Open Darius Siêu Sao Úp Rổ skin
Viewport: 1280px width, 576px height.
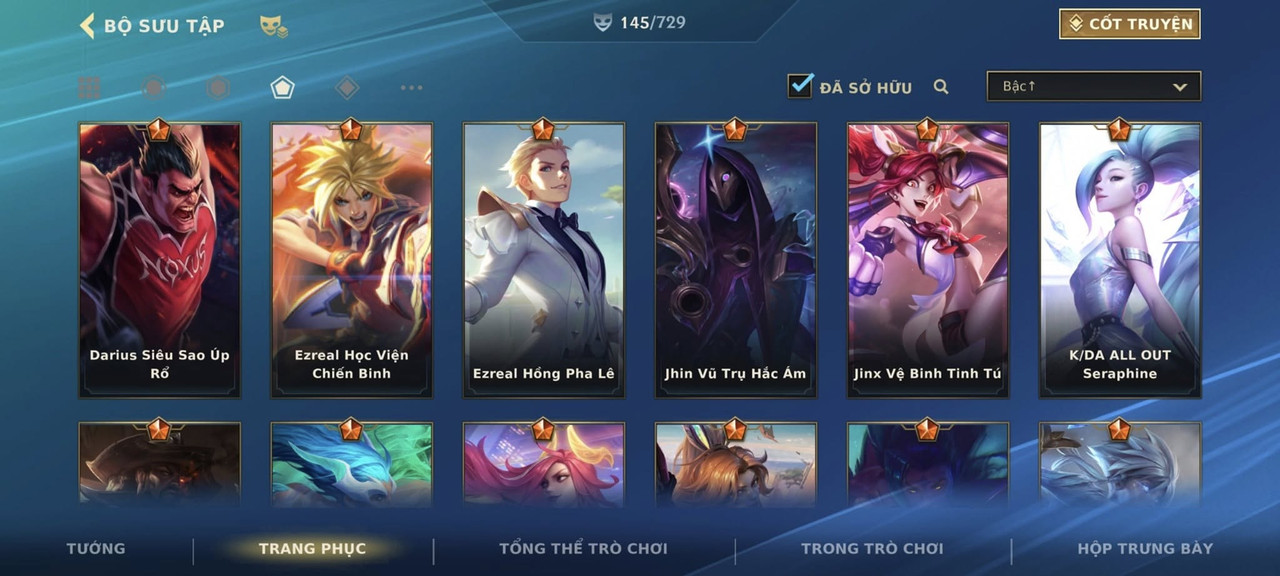(160, 260)
